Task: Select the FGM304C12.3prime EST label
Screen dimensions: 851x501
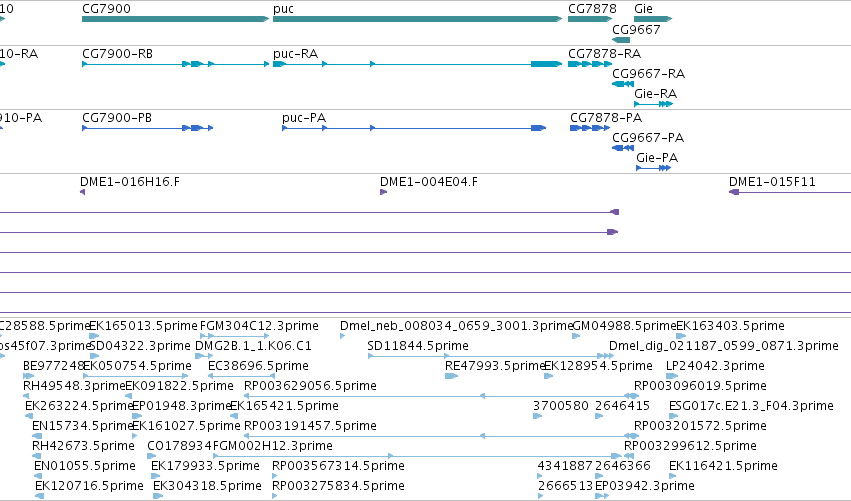Action: pyautogui.click(x=259, y=326)
